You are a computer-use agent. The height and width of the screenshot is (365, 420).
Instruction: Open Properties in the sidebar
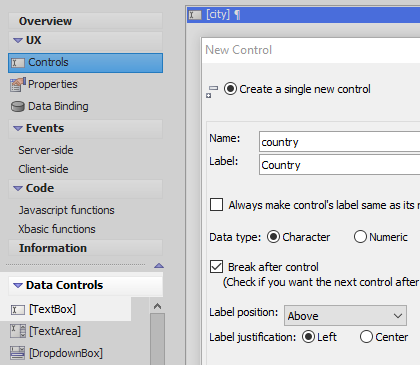(x=53, y=84)
